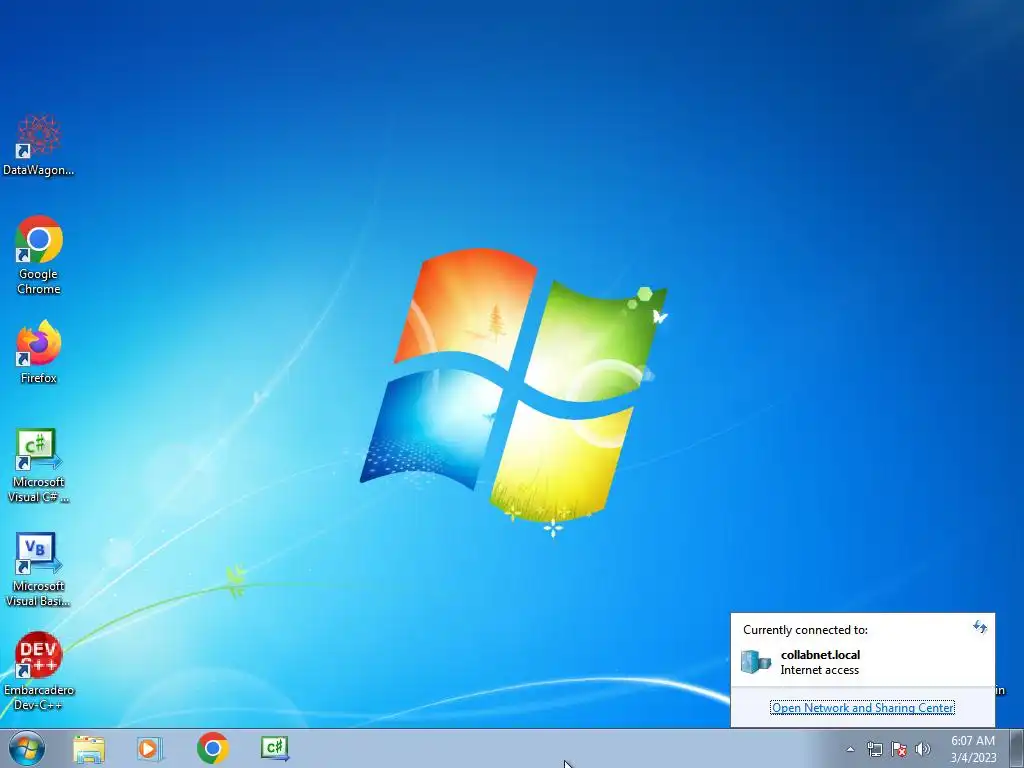Open the clock showing 6:07 AM

(x=973, y=749)
